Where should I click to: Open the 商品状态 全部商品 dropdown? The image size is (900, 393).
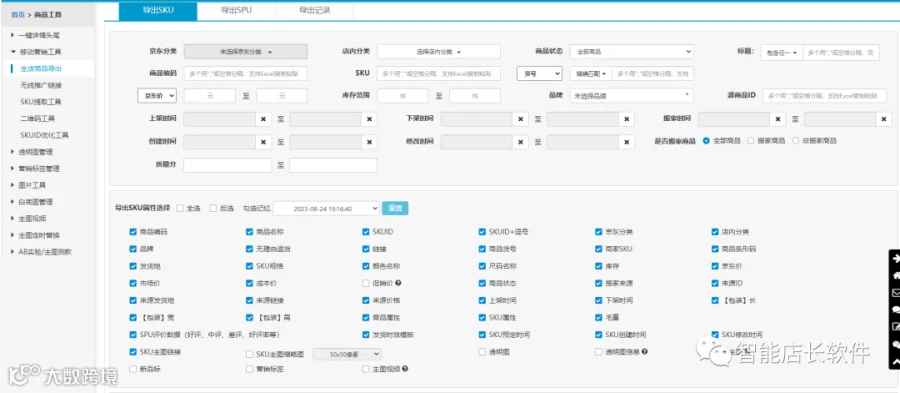[631, 52]
